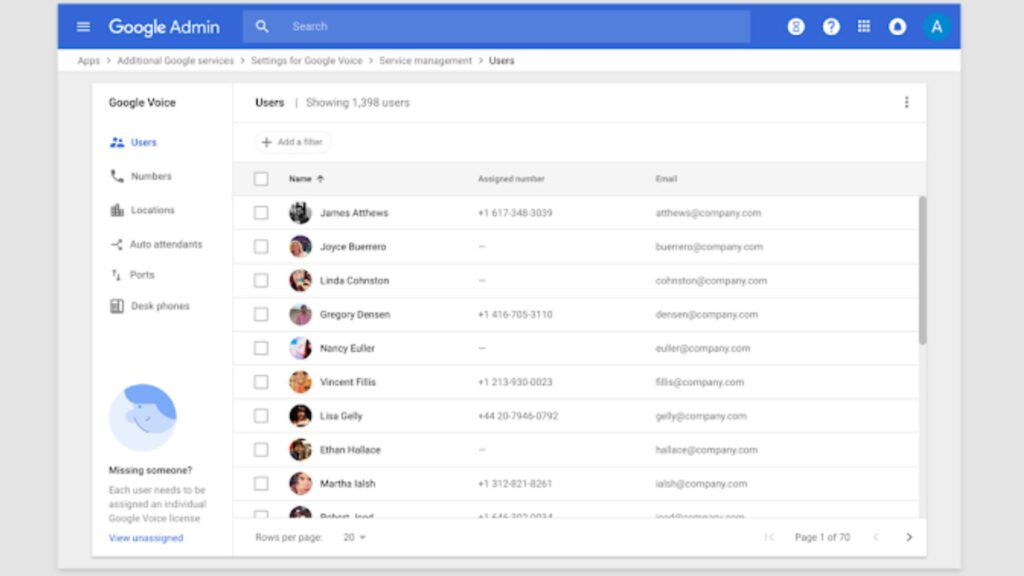
Task: Open the alerts bell notifications
Action: 899,26
